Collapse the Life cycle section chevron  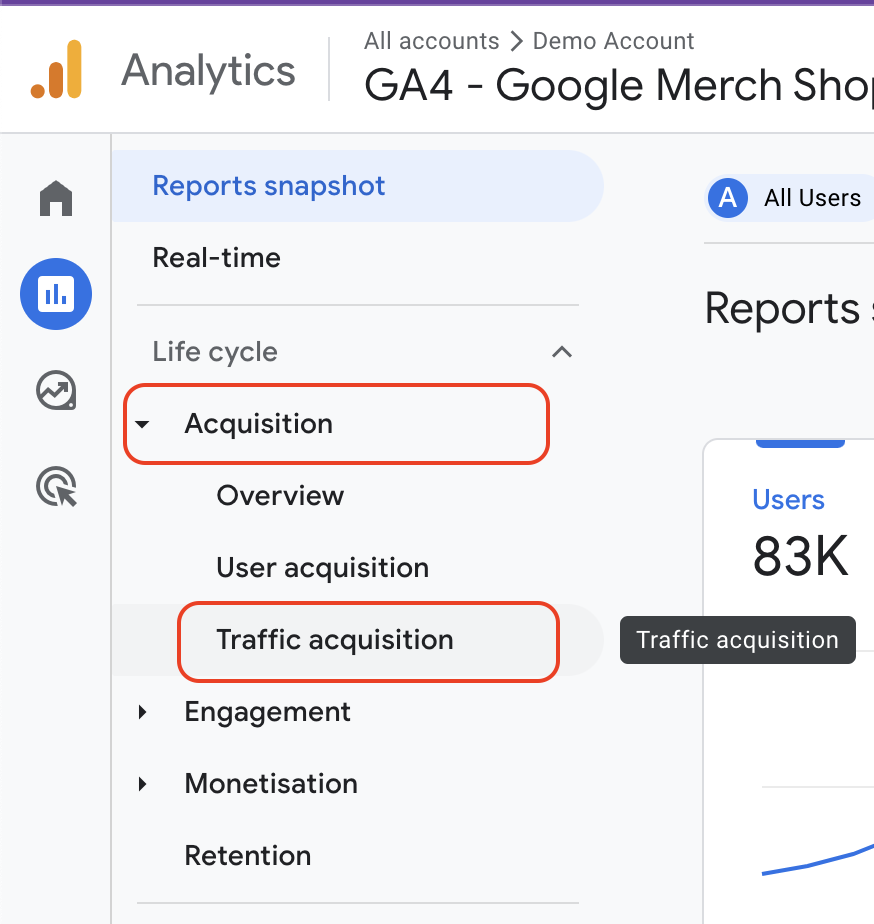coord(562,352)
